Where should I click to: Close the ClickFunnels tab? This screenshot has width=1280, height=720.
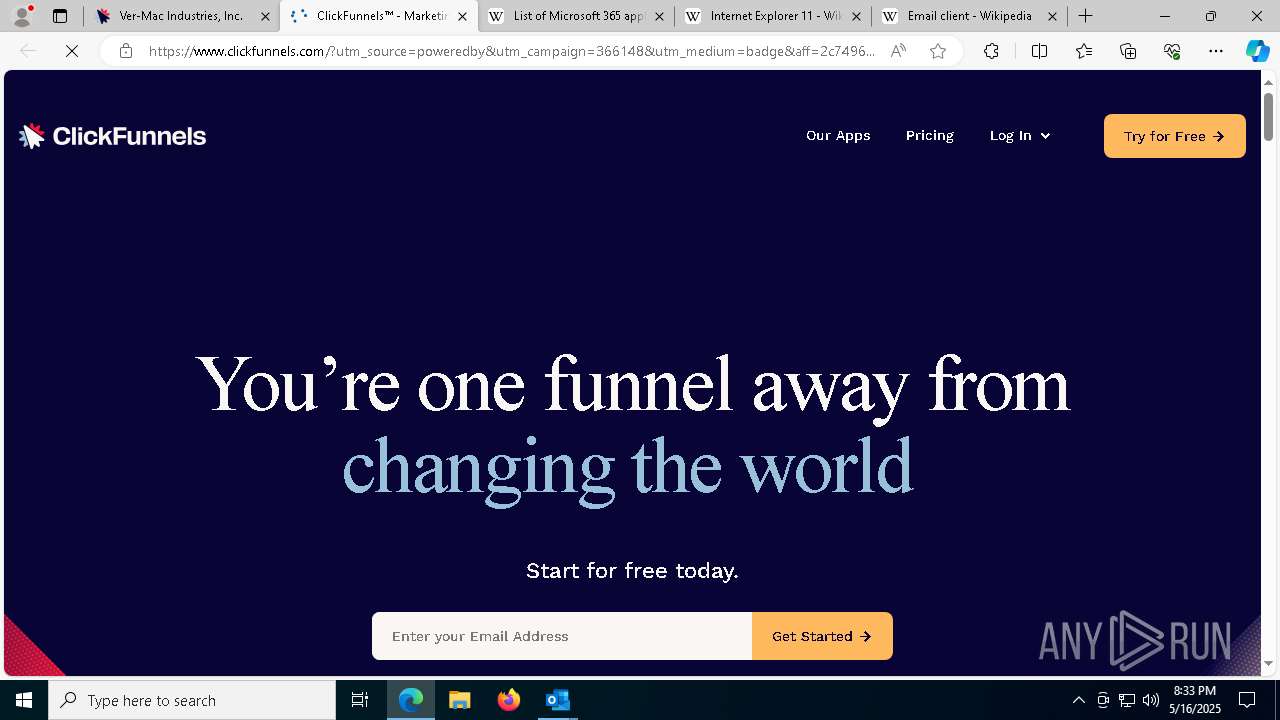pos(462,16)
